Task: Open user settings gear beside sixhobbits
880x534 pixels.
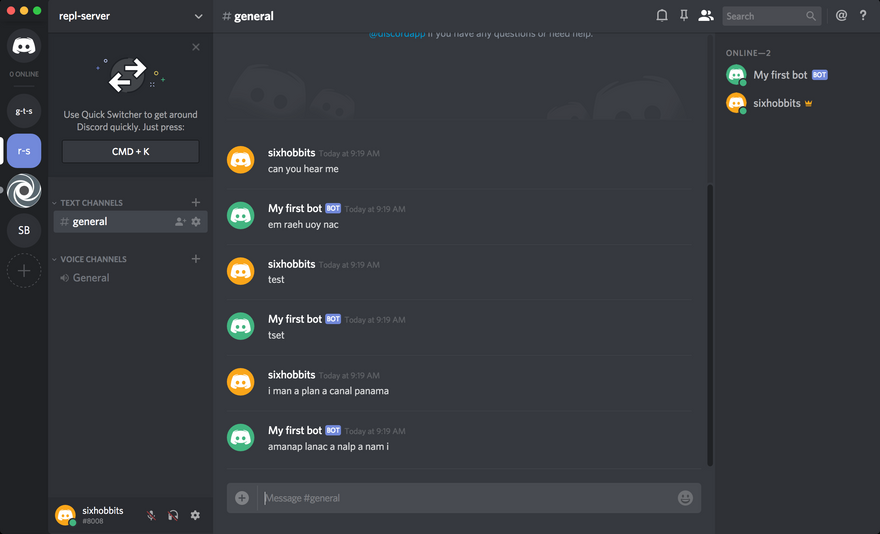Action: click(x=195, y=515)
